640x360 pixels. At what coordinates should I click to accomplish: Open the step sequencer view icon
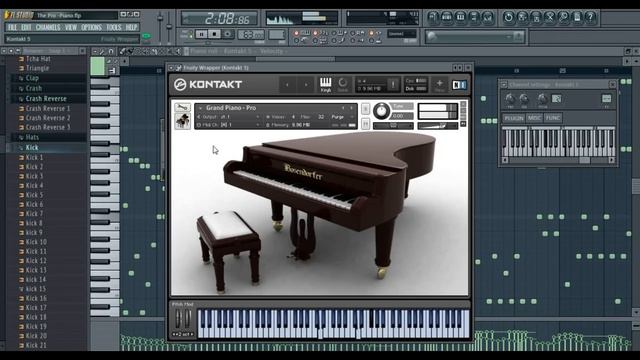(447, 17)
